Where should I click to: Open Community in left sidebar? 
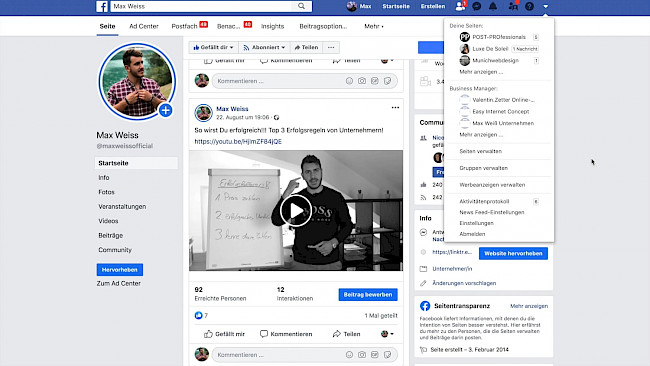coord(115,250)
